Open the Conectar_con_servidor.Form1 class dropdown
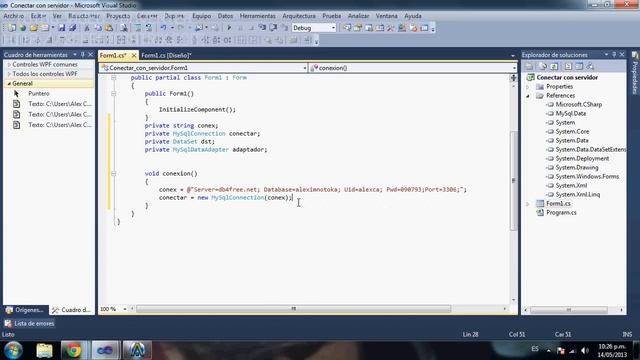Image resolution: width=640 pixels, height=360 pixels. (x=305, y=68)
